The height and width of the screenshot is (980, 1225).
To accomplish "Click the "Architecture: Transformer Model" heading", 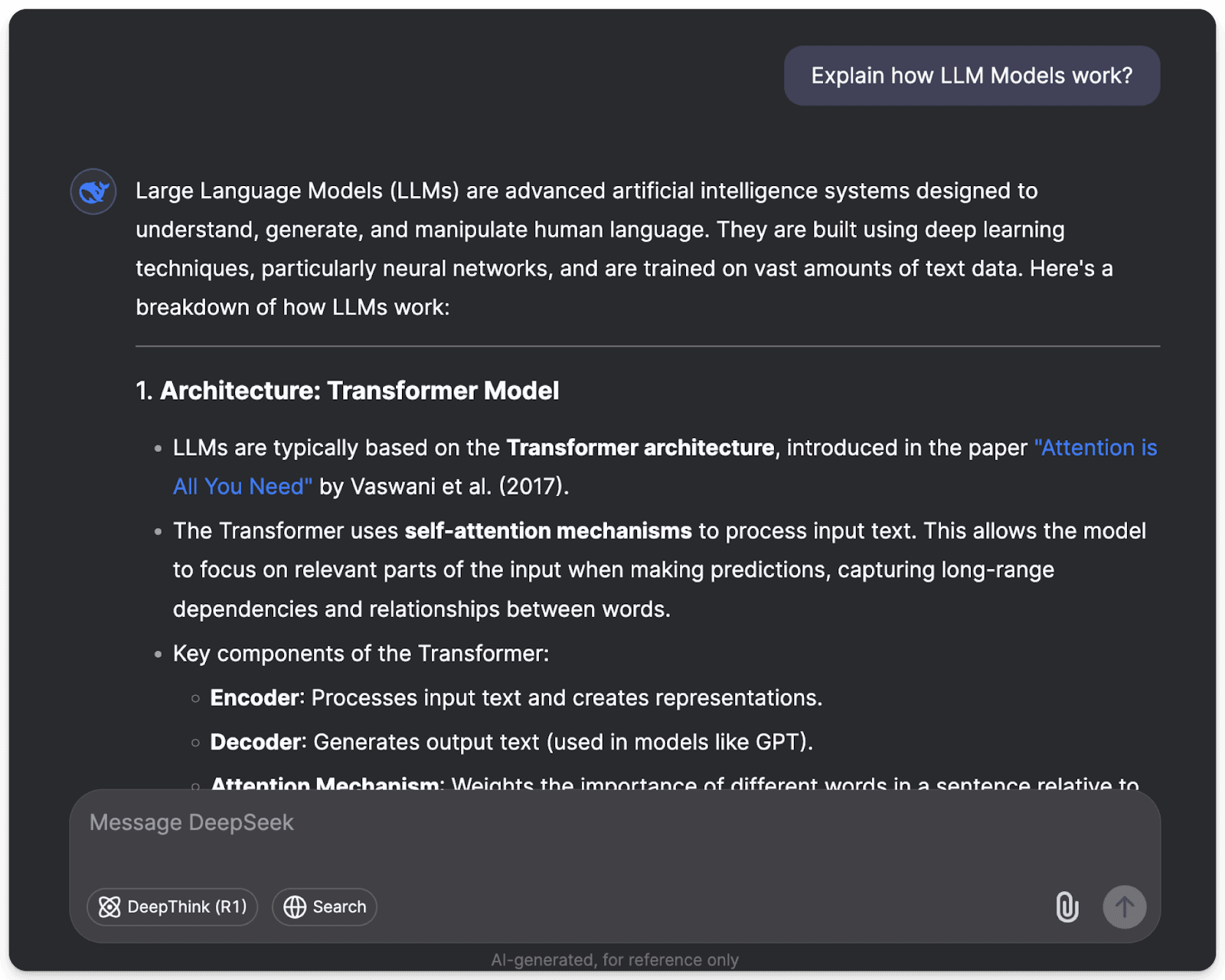I will [x=358, y=391].
